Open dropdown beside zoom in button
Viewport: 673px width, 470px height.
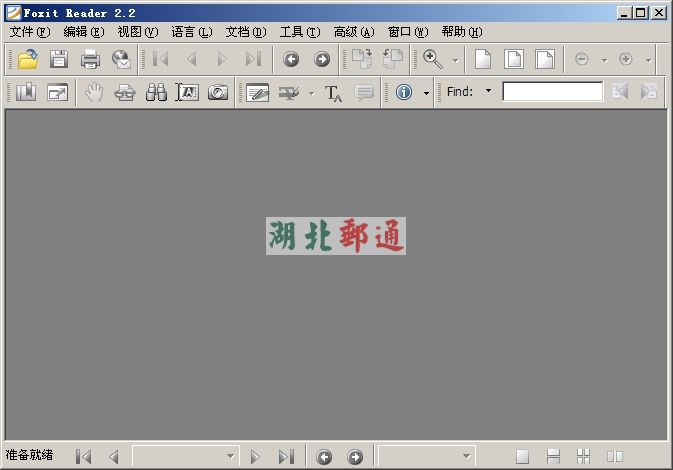649,61
